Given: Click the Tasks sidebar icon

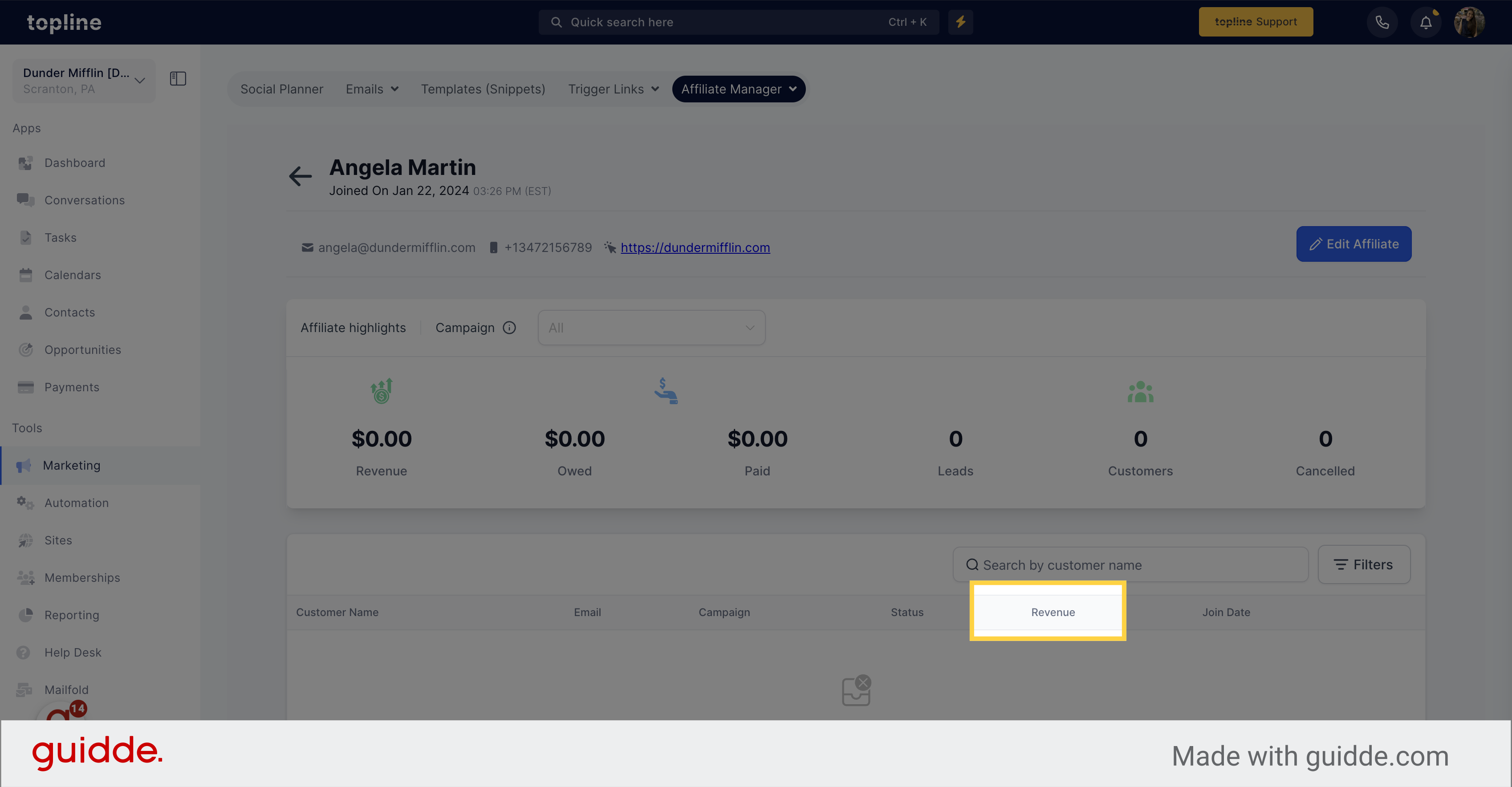Looking at the screenshot, I should 25,238.
